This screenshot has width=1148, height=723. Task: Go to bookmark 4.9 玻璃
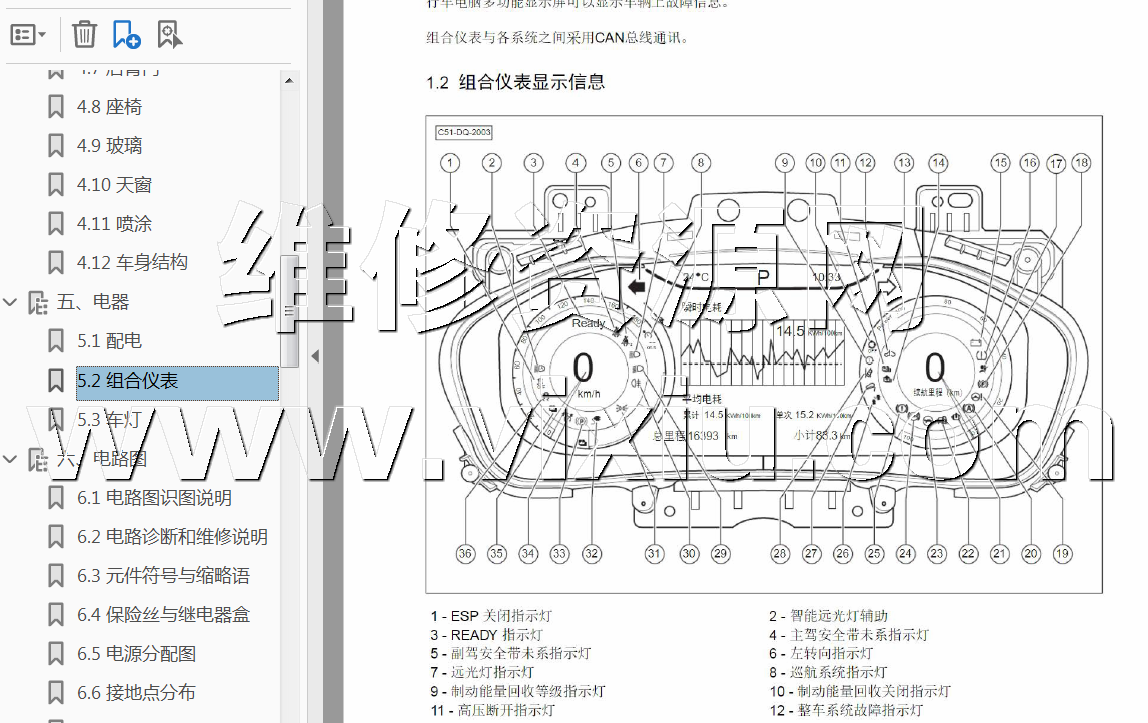109,146
